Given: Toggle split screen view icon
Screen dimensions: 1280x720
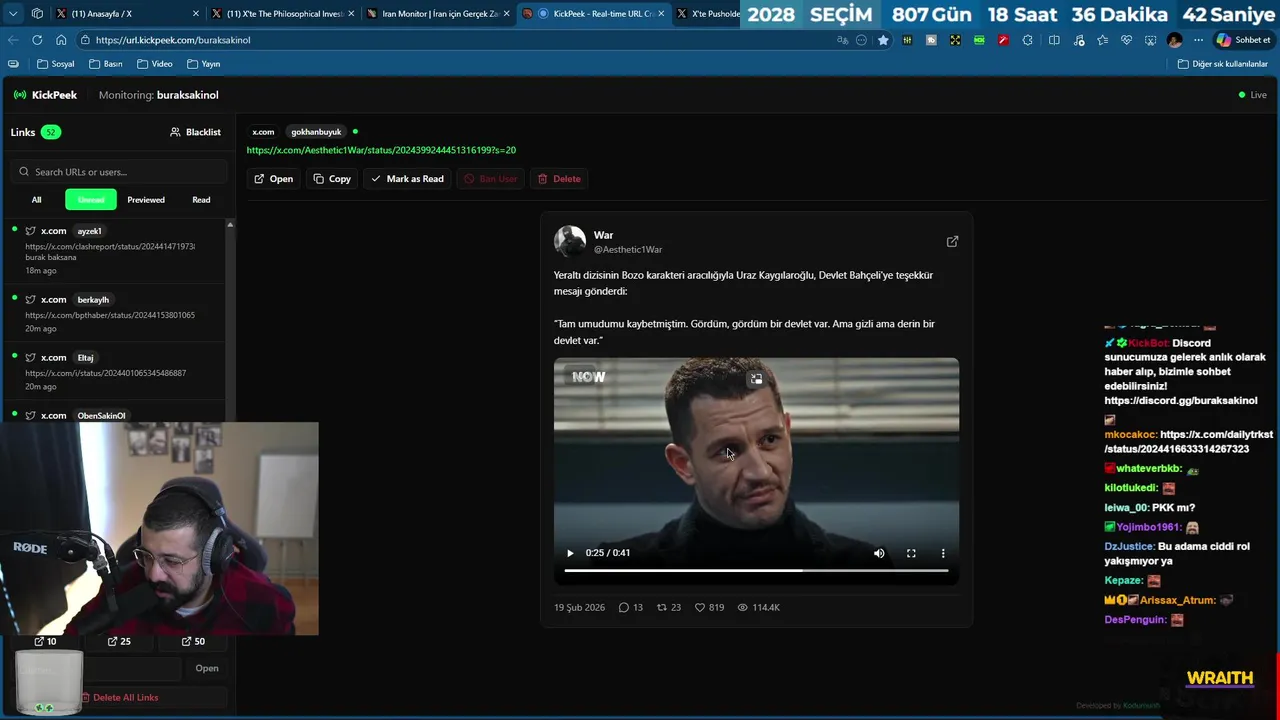Looking at the screenshot, I should click(x=1054, y=40).
